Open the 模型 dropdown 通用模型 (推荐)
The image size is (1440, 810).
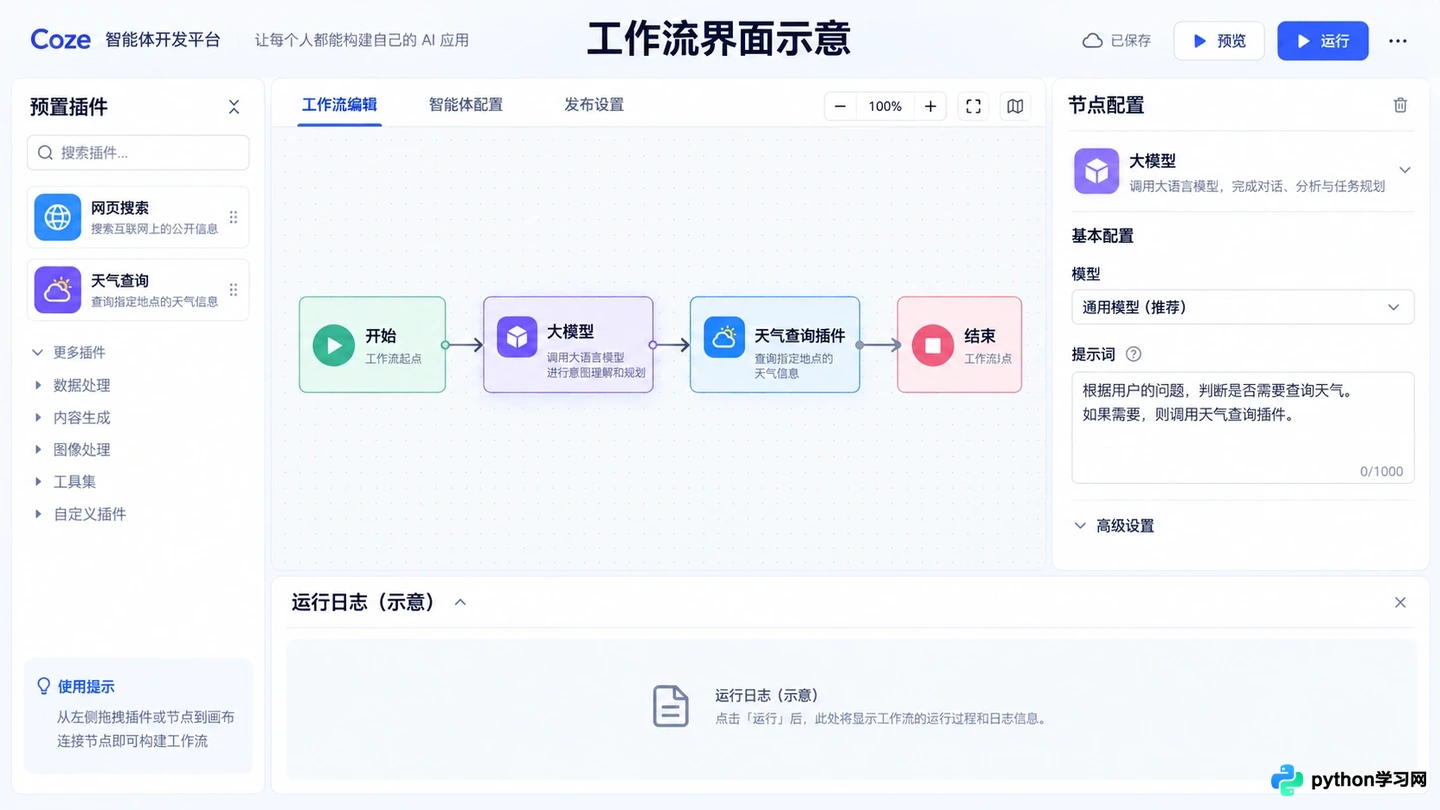1243,307
